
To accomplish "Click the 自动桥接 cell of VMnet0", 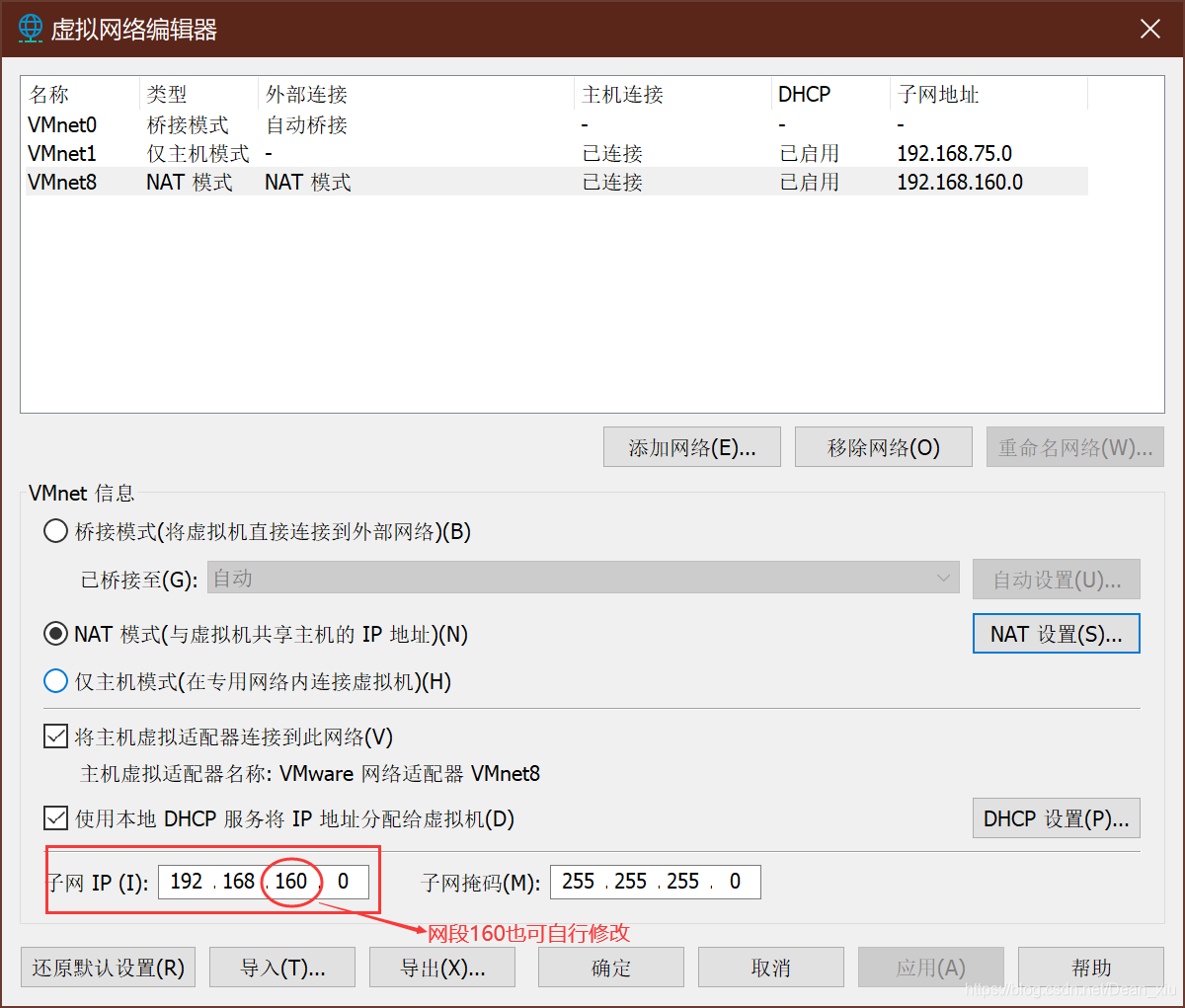I will point(306,124).
